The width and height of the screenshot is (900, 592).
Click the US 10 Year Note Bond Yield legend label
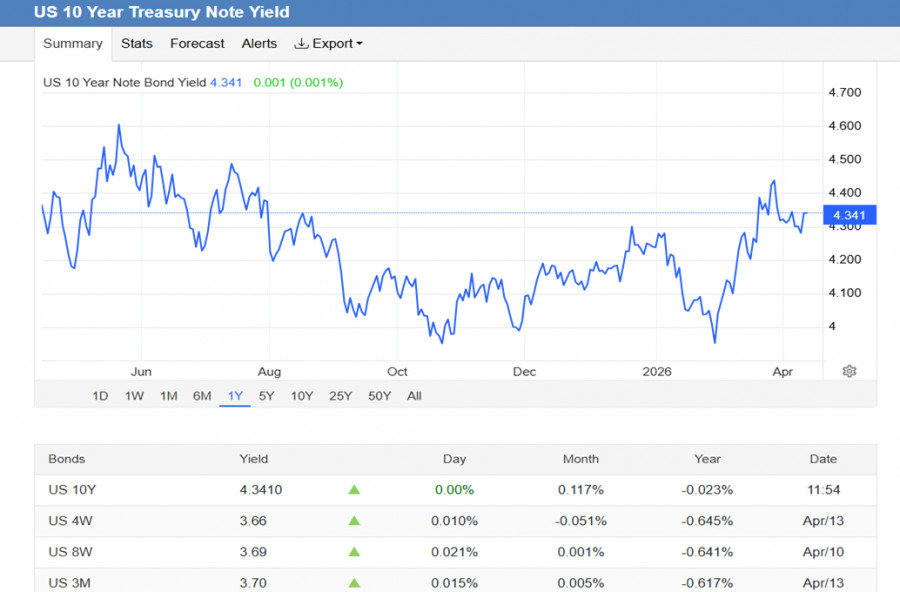pos(125,82)
